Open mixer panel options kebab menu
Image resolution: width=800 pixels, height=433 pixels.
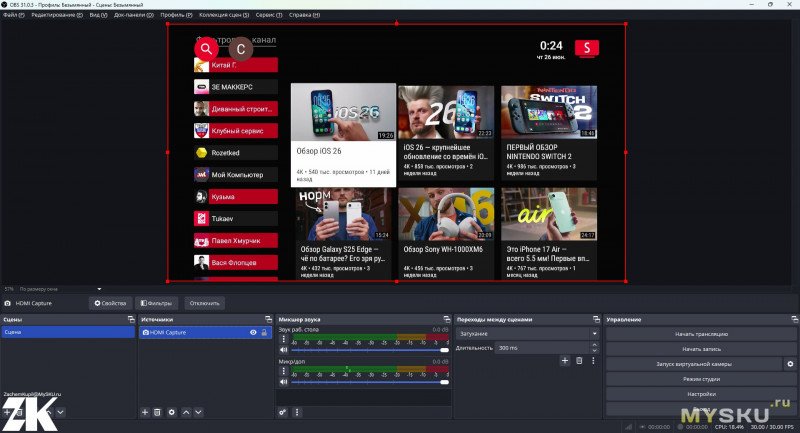[x=297, y=412]
